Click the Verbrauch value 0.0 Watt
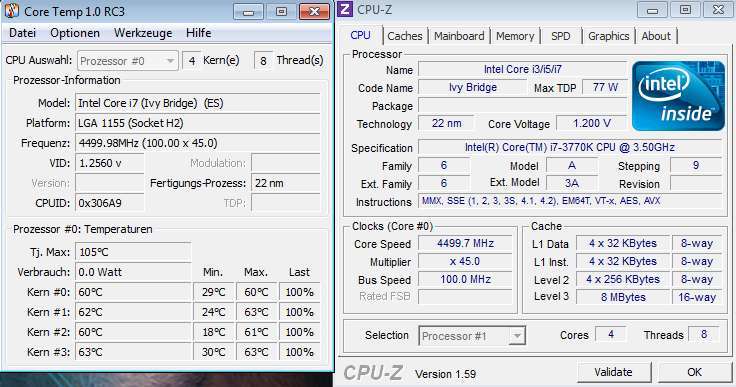The width and height of the screenshot is (736, 387). point(133,272)
